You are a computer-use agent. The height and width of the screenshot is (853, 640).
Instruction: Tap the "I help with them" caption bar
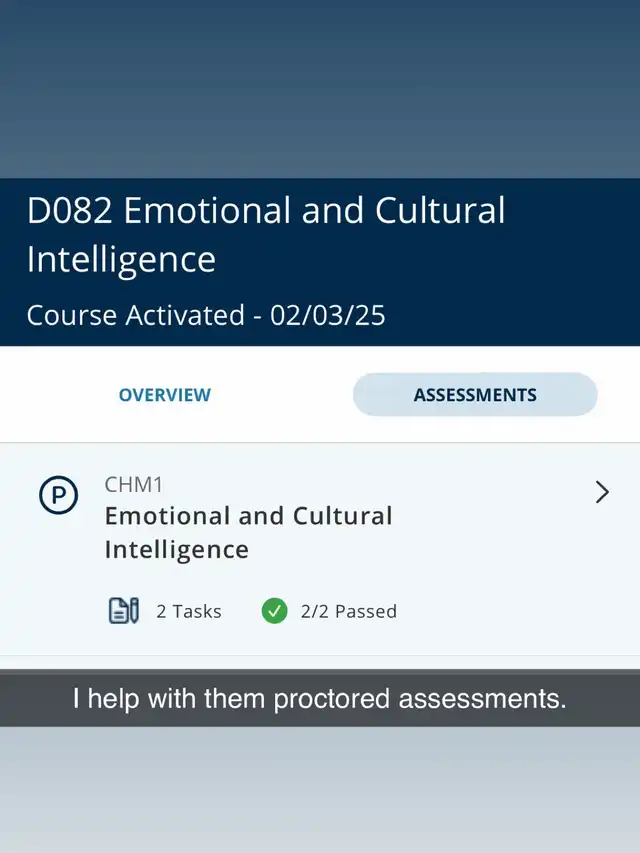(x=320, y=699)
